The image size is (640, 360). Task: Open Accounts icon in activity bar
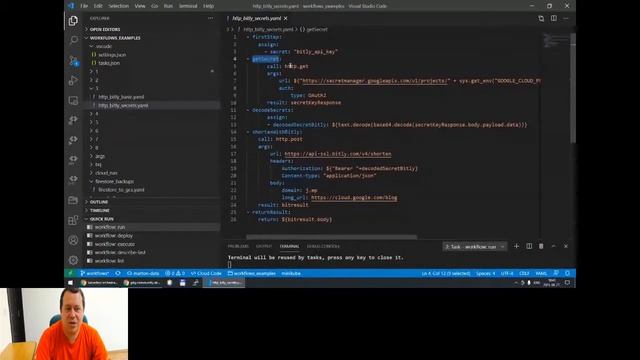pyautogui.click(x=73, y=240)
